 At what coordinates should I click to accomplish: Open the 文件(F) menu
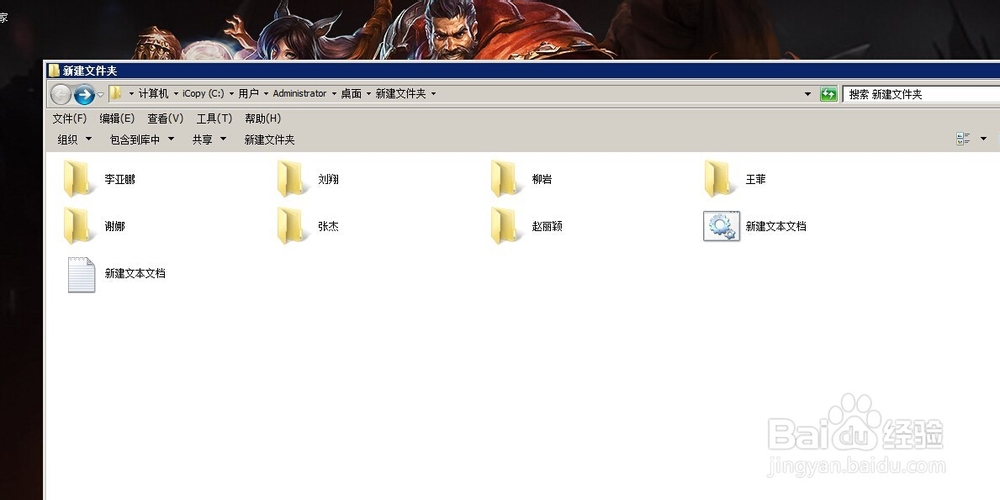70,119
